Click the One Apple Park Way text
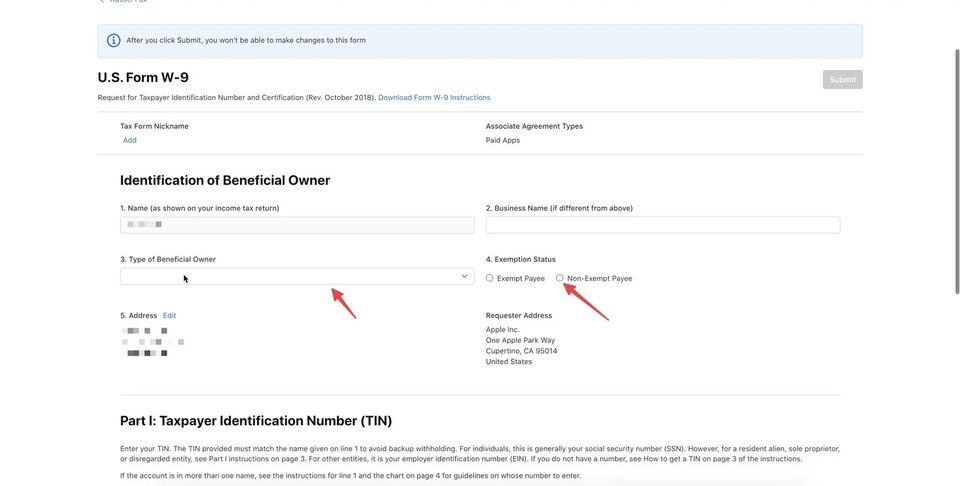This screenshot has width=960, height=486. pos(520,340)
